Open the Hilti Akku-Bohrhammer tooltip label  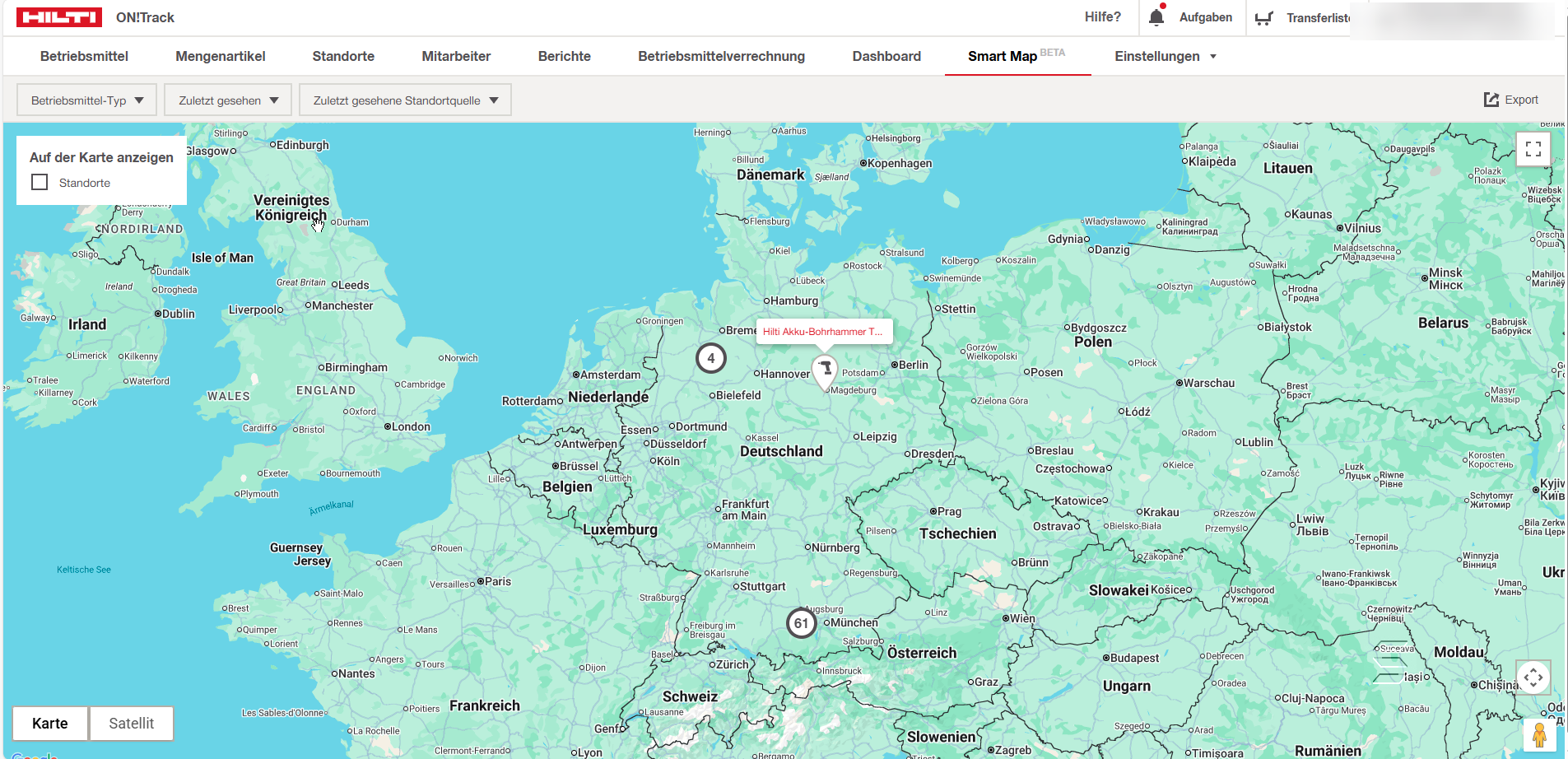point(822,332)
